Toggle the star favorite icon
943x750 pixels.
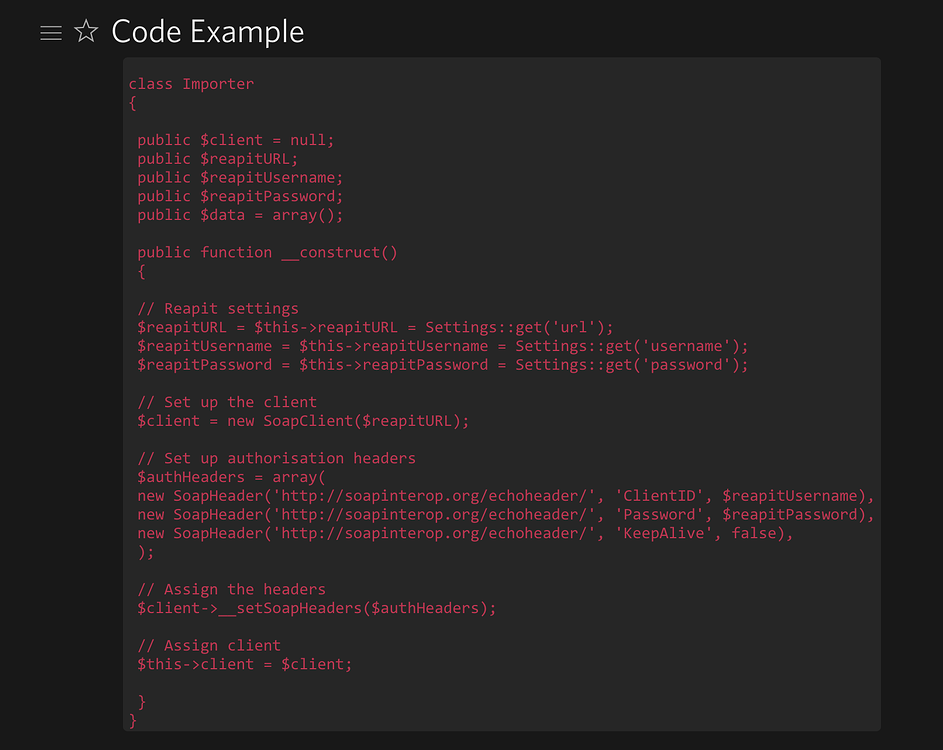click(x=86, y=31)
